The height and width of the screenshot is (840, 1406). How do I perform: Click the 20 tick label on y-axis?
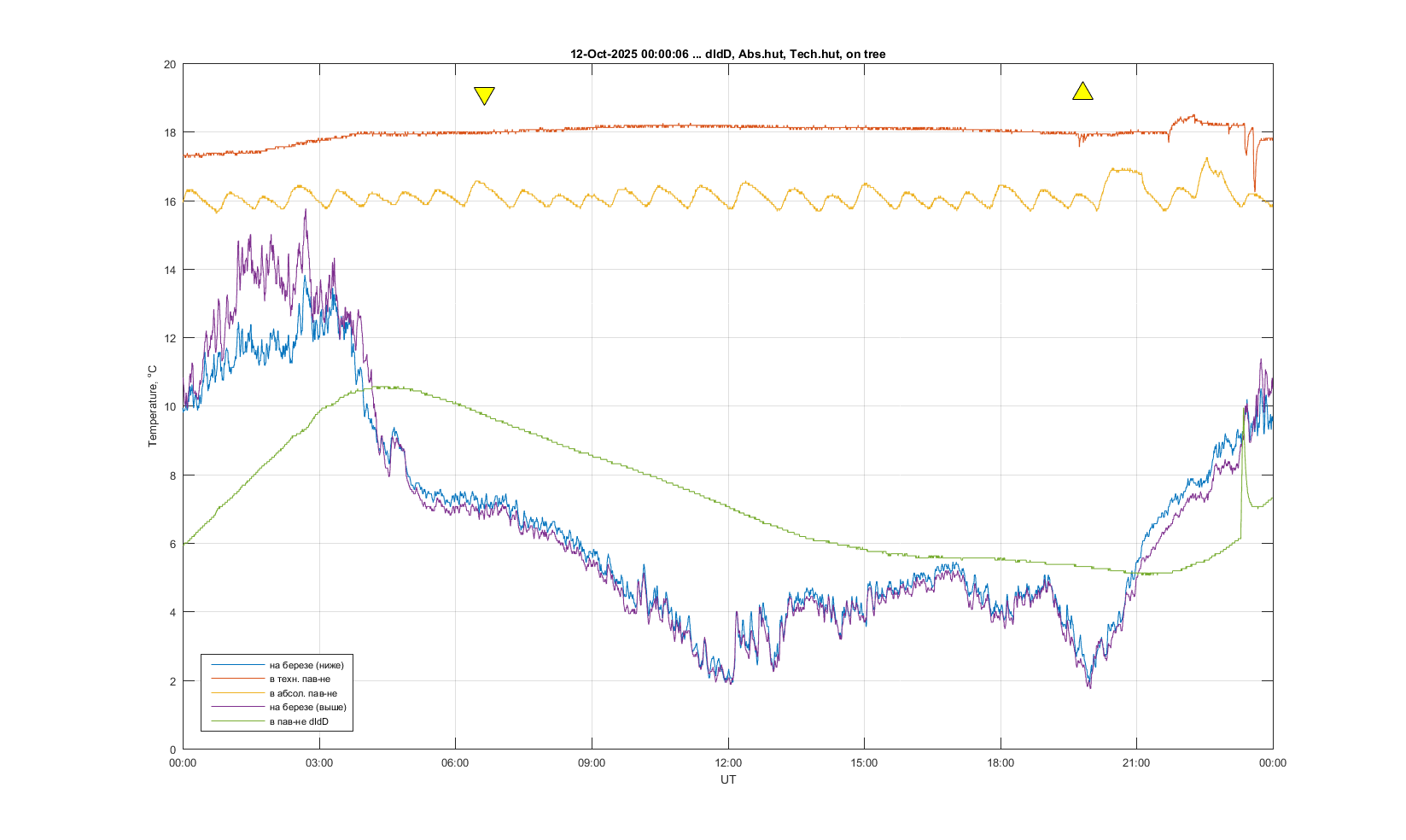pos(169,64)
